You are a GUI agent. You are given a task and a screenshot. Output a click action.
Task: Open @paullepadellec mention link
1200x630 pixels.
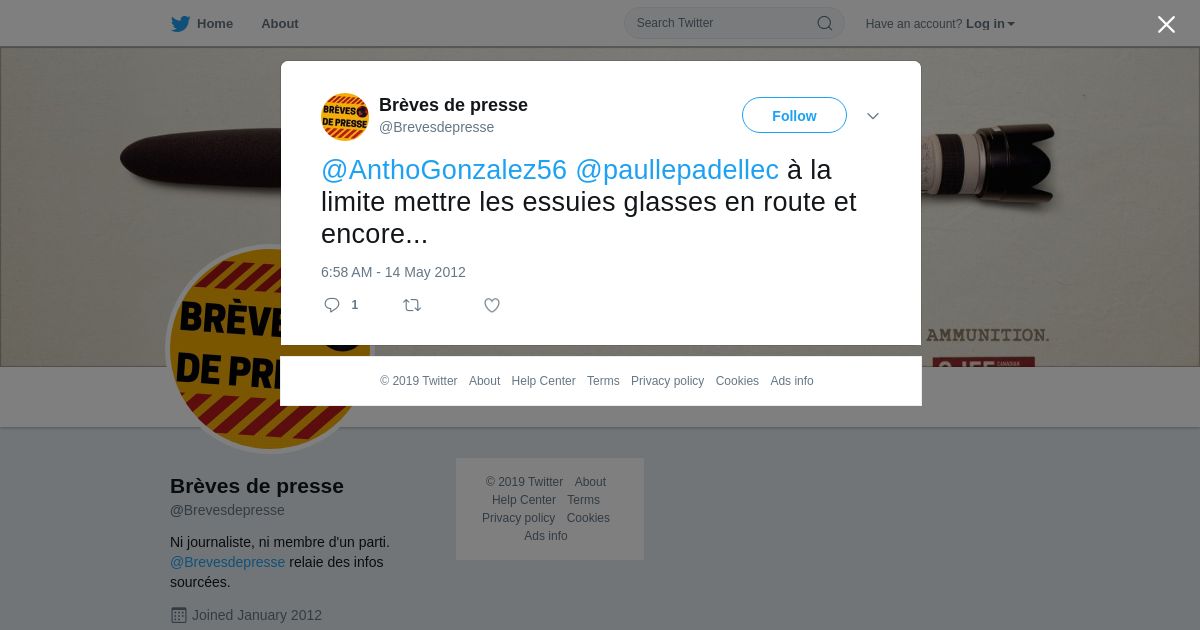pyautogui.click(x=677, y=170)
